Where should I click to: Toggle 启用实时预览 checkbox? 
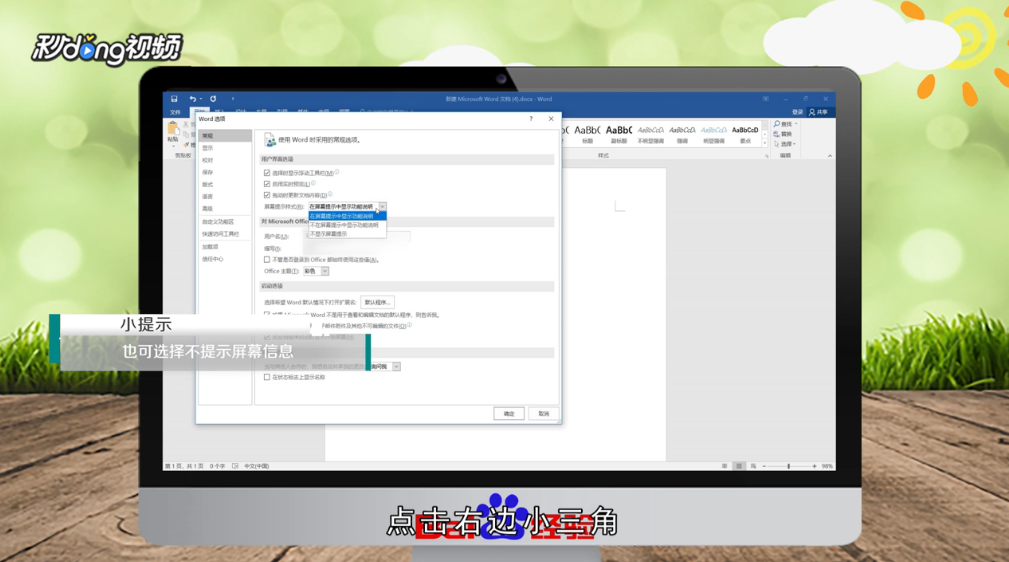(267, 184)
